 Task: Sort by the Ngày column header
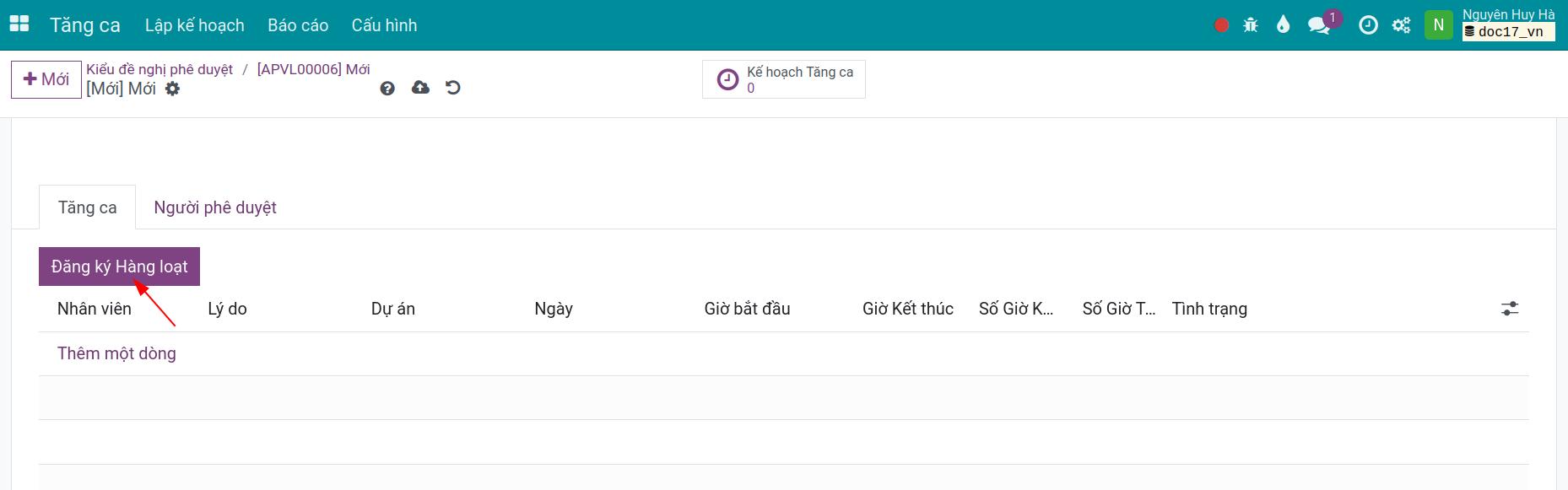point(554,309)
